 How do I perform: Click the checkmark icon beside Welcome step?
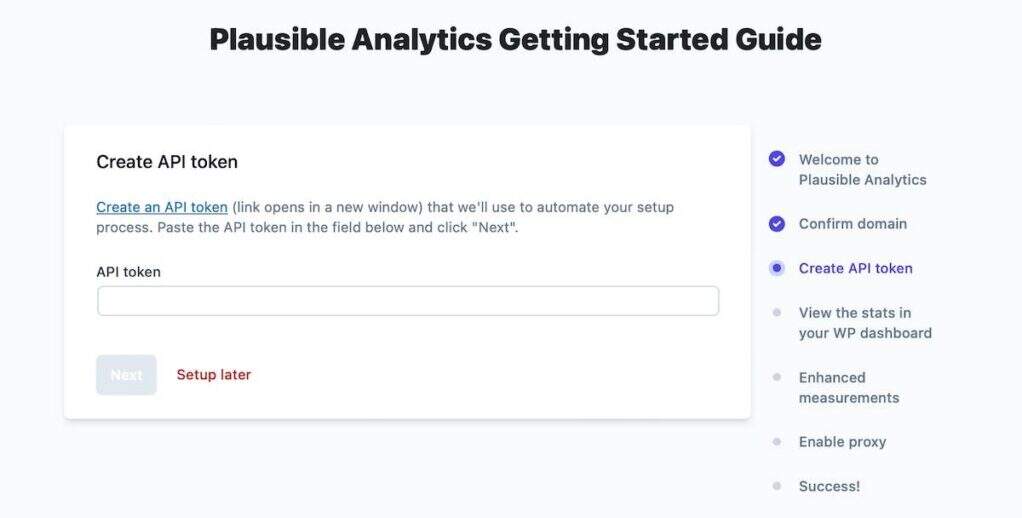point(777,159)
